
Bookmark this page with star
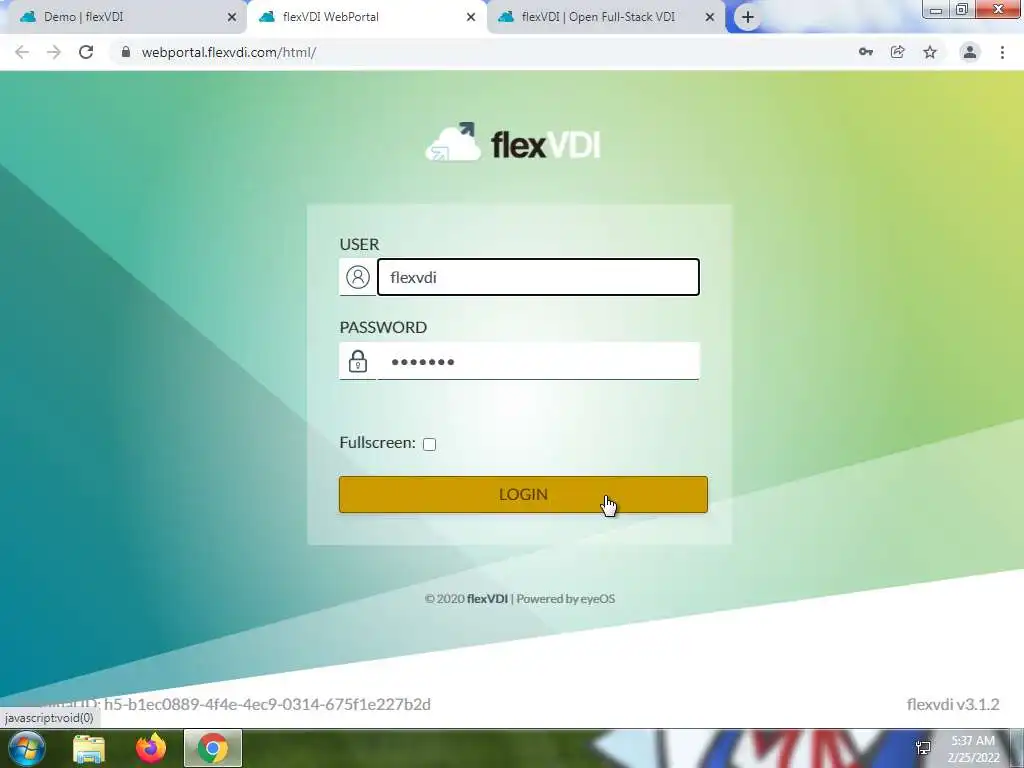pos(930,52)
